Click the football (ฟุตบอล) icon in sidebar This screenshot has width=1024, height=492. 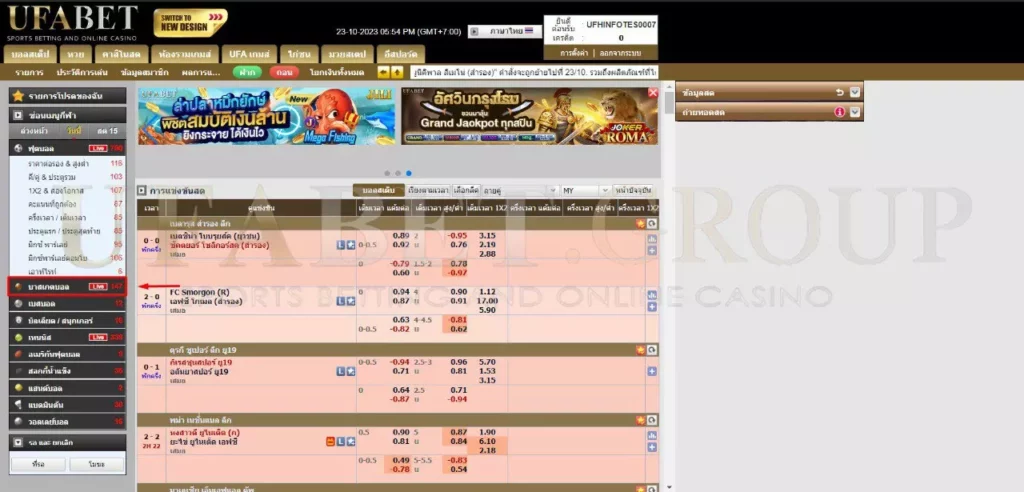[18, 147]
